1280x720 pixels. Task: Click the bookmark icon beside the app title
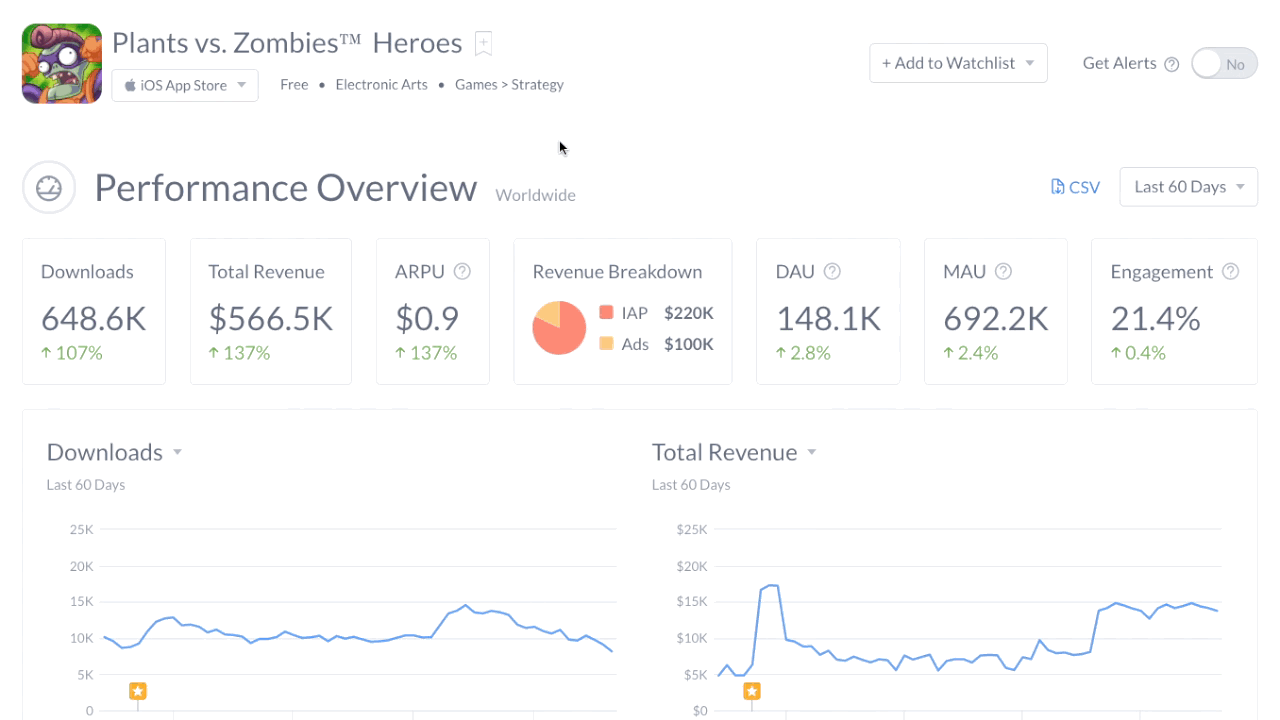click(482, 42)
